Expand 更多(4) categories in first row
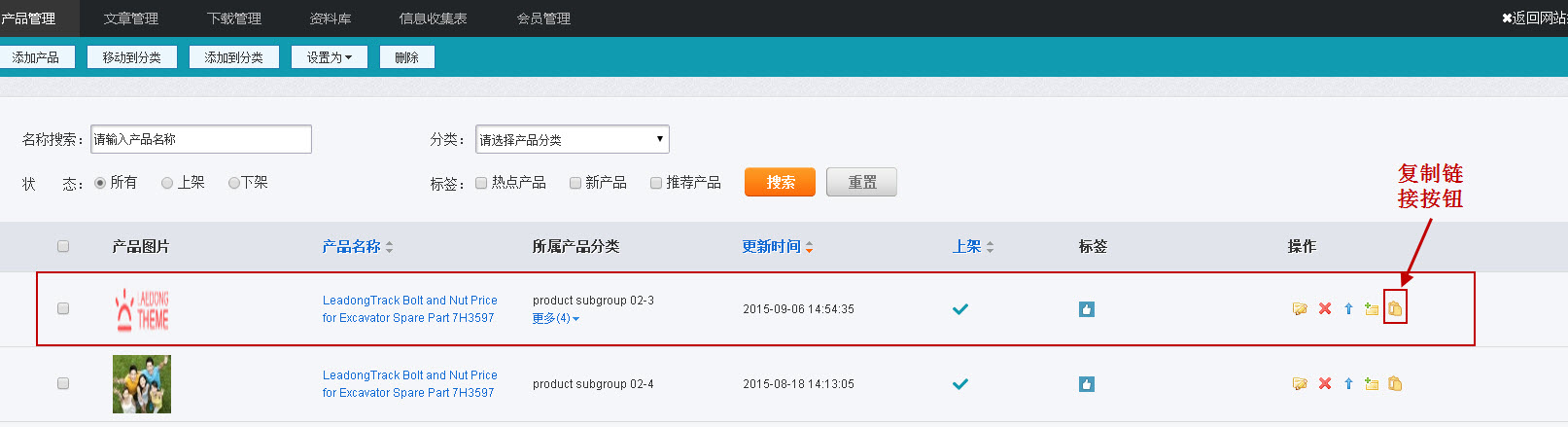 tap(555, 319)
